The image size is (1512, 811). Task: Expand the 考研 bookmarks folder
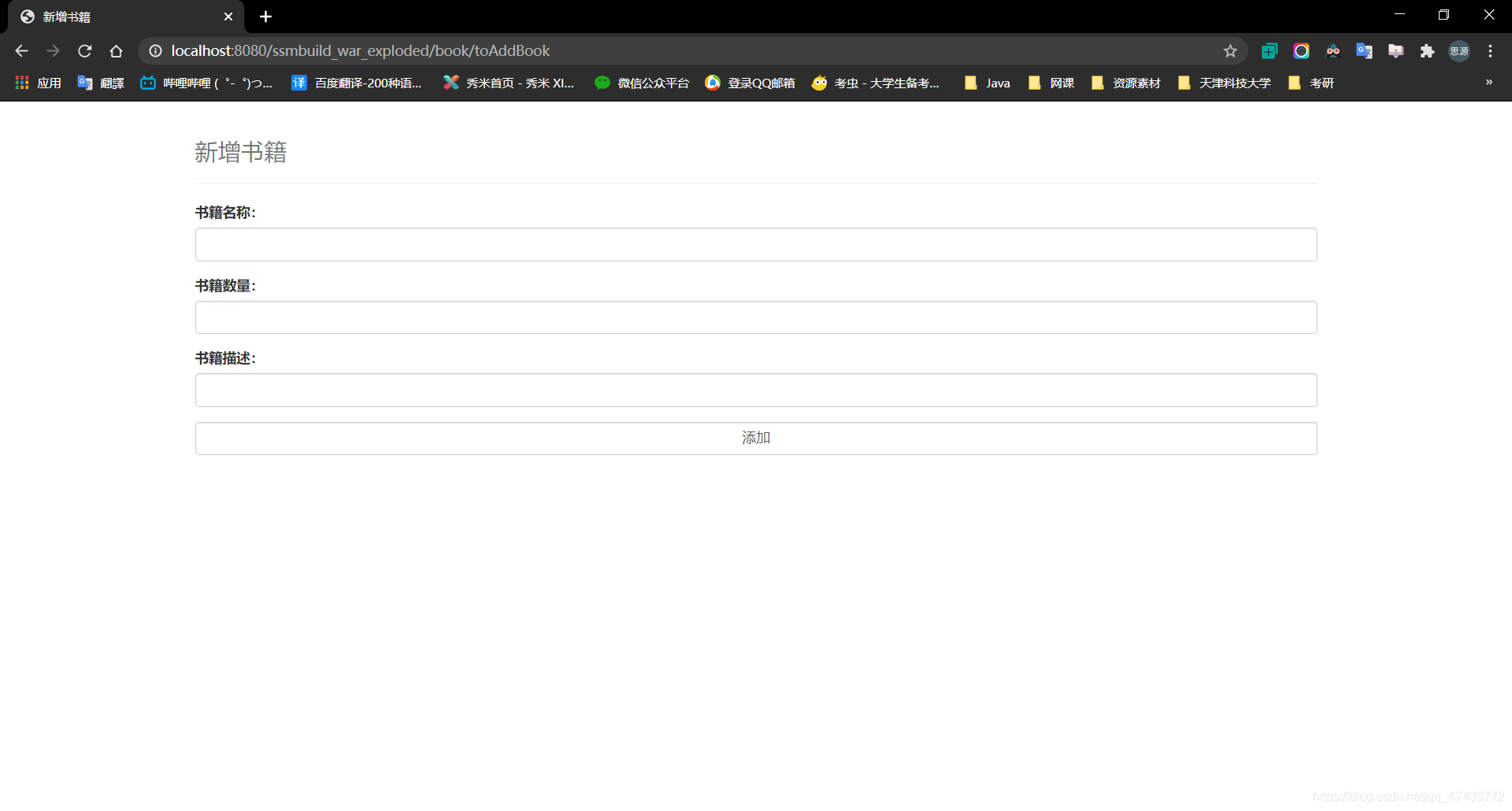1310,83
